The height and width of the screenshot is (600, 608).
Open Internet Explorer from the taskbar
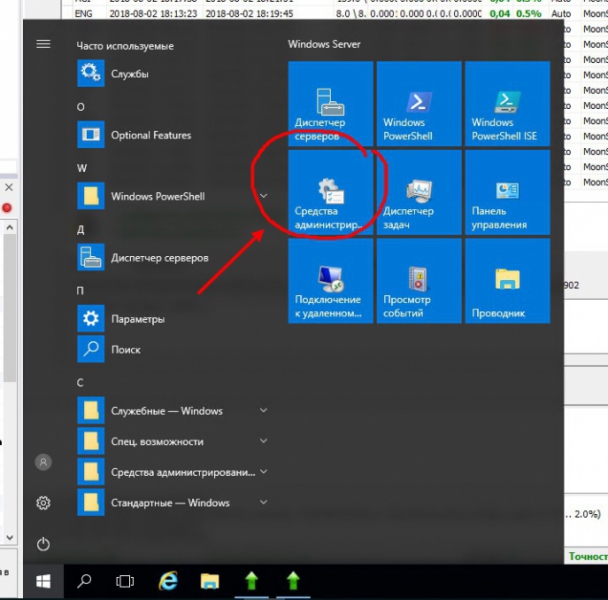pyautogui.click(x=167, y=580)
